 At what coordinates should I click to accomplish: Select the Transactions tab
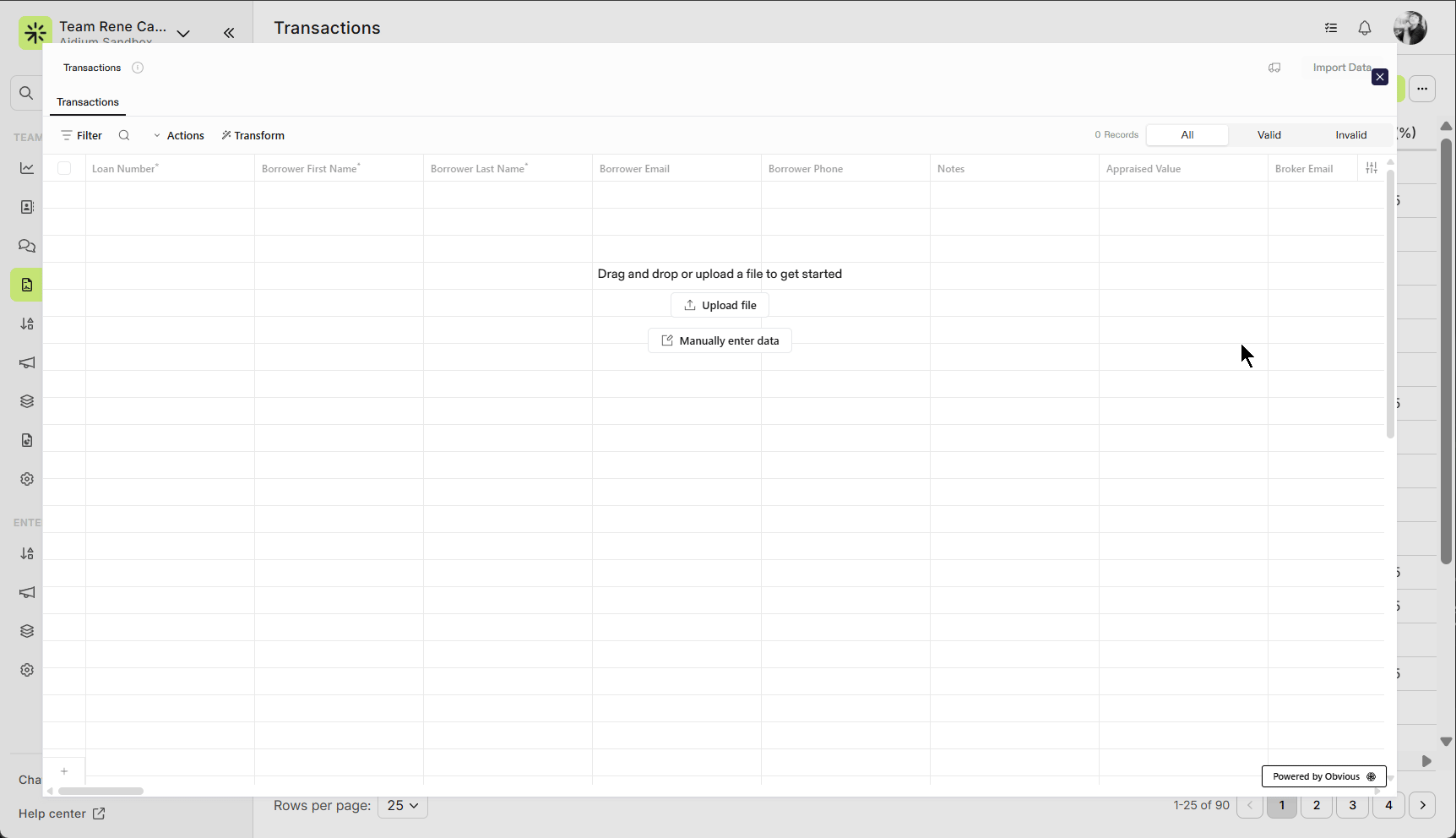point(88,102)
